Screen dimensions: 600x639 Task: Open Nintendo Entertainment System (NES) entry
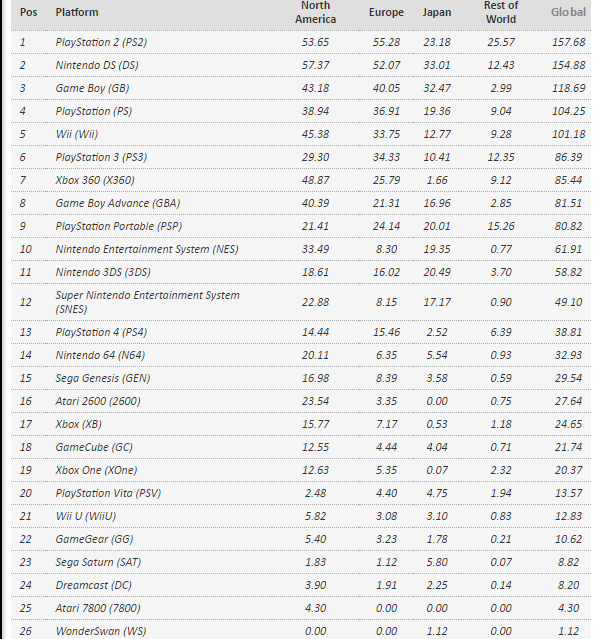[147, 249]
